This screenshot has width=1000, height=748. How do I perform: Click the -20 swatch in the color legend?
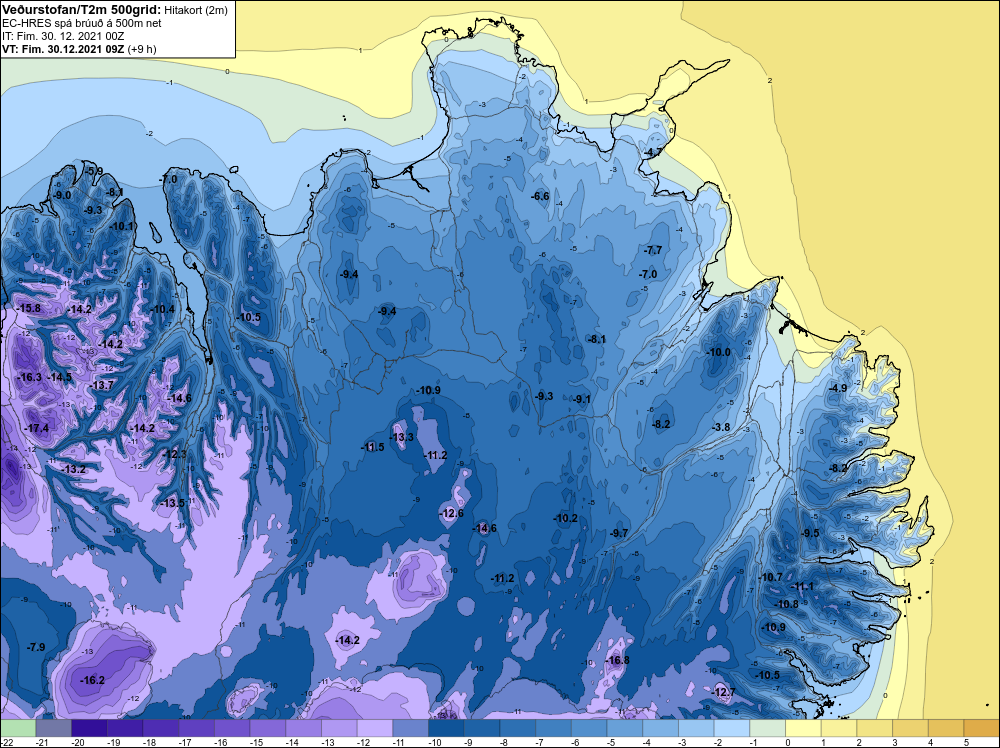[89, 728]
